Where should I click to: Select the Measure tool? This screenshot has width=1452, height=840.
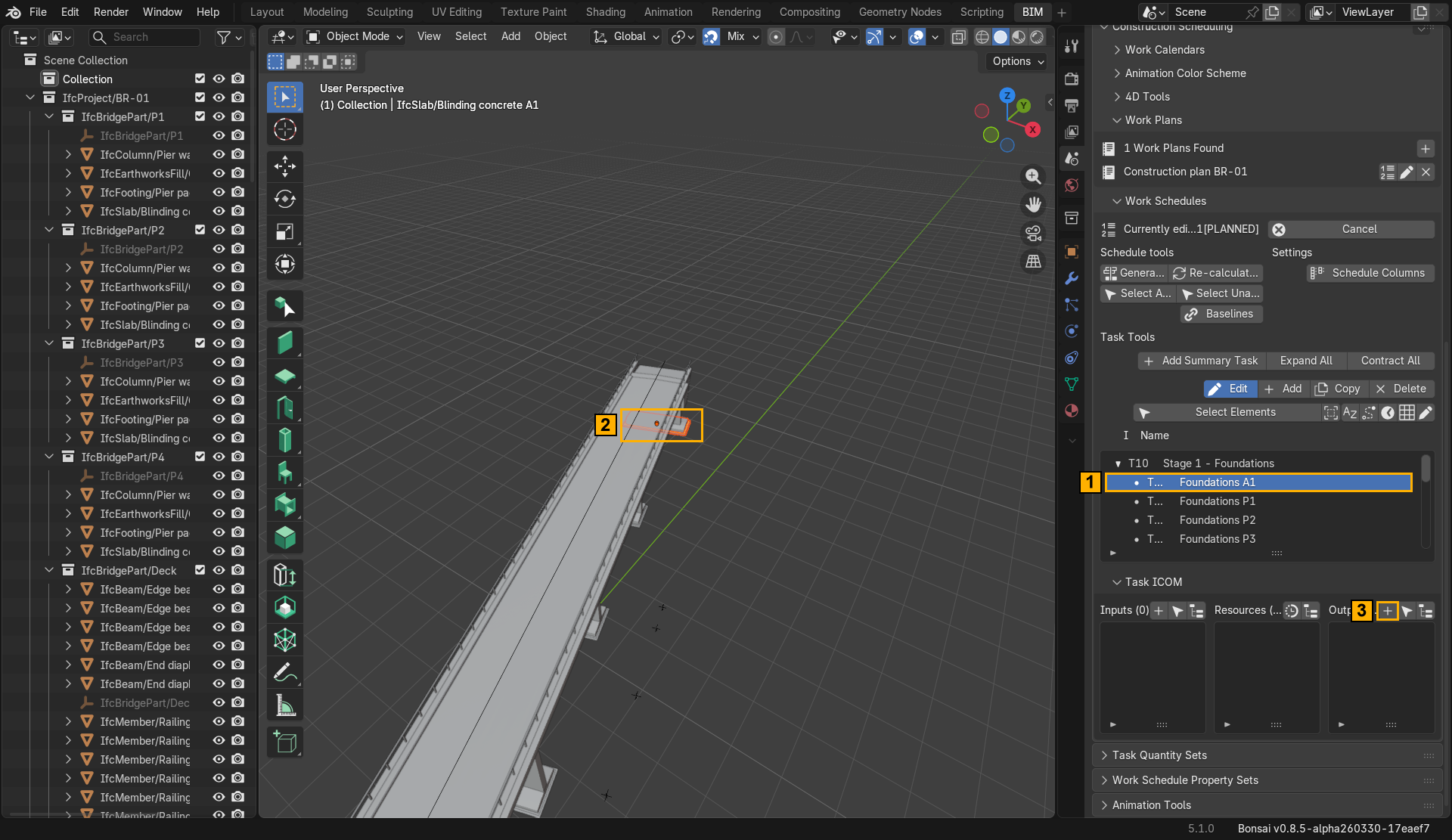coord(285,705)
